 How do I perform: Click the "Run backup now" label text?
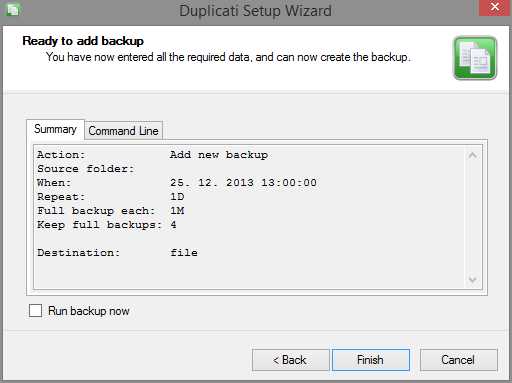coord(89,311)
